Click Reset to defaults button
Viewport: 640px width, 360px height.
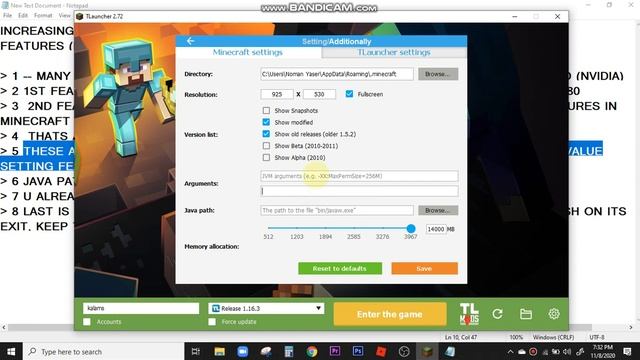(x=340, y=268)
